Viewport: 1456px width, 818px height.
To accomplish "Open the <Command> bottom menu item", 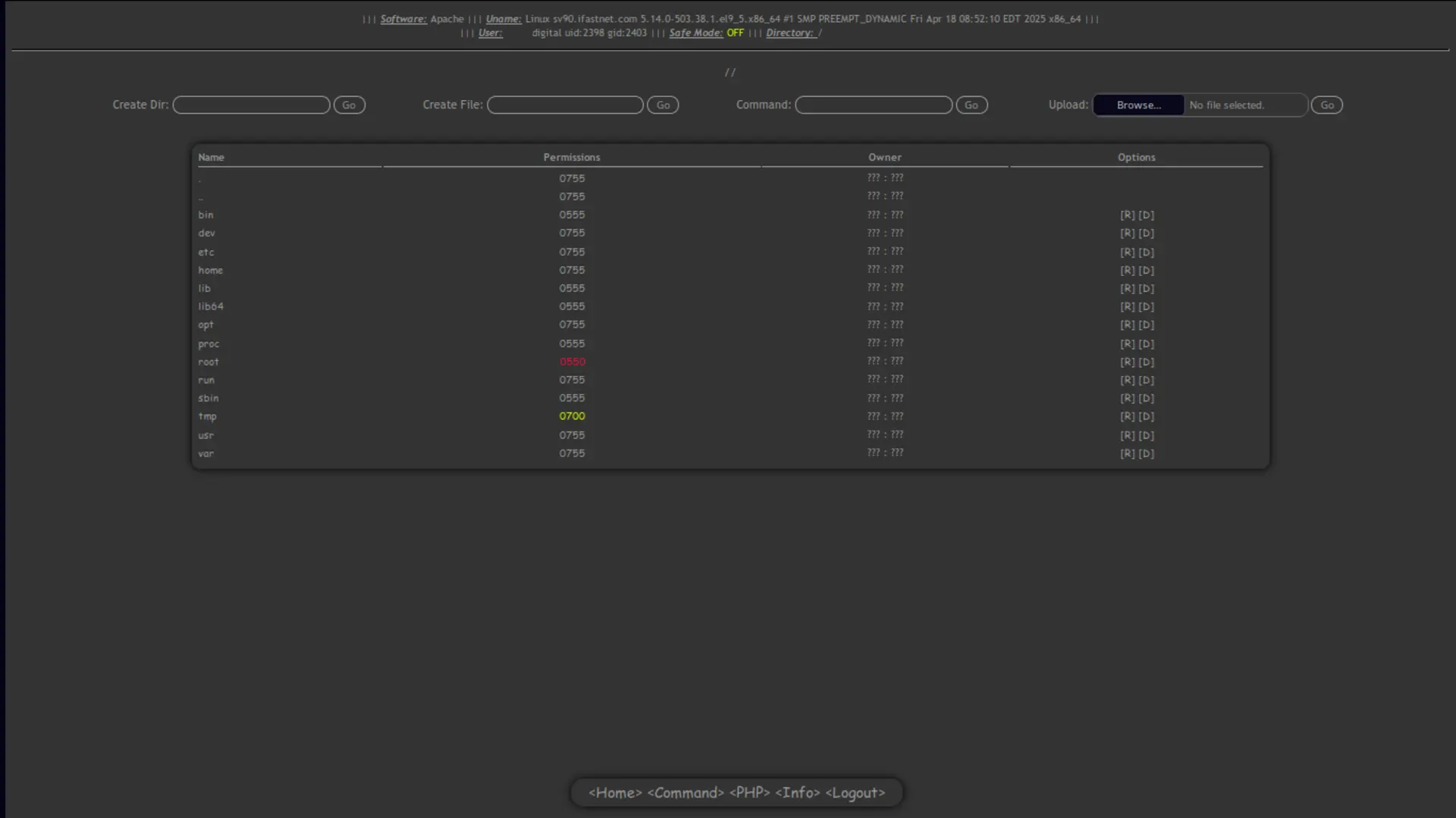I will 686,792.
